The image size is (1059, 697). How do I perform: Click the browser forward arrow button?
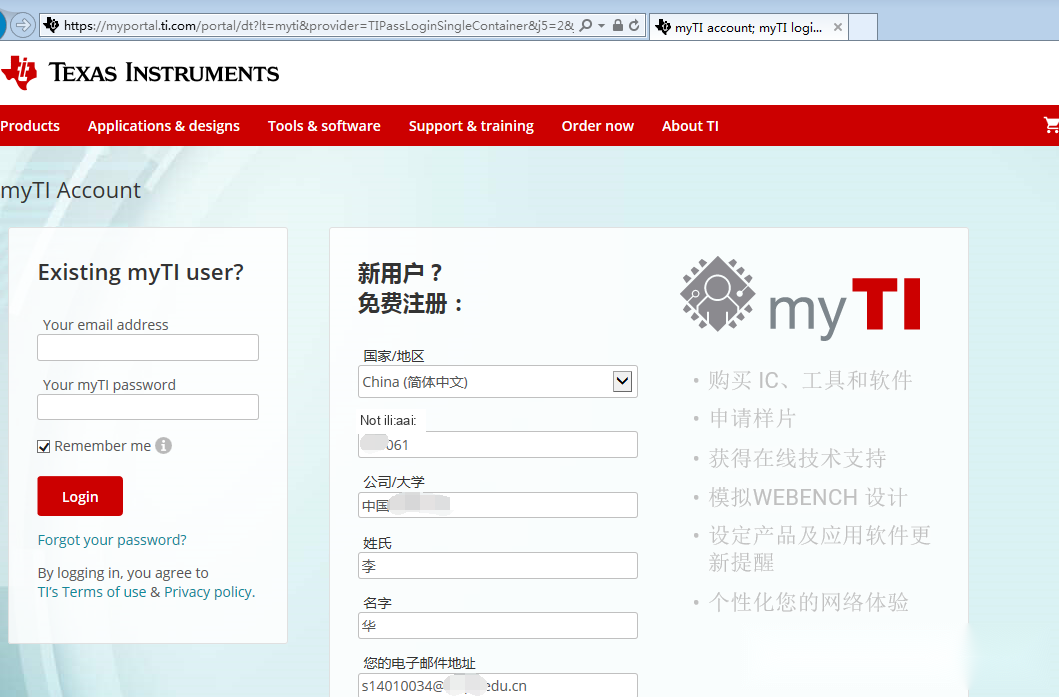[23, 26]
